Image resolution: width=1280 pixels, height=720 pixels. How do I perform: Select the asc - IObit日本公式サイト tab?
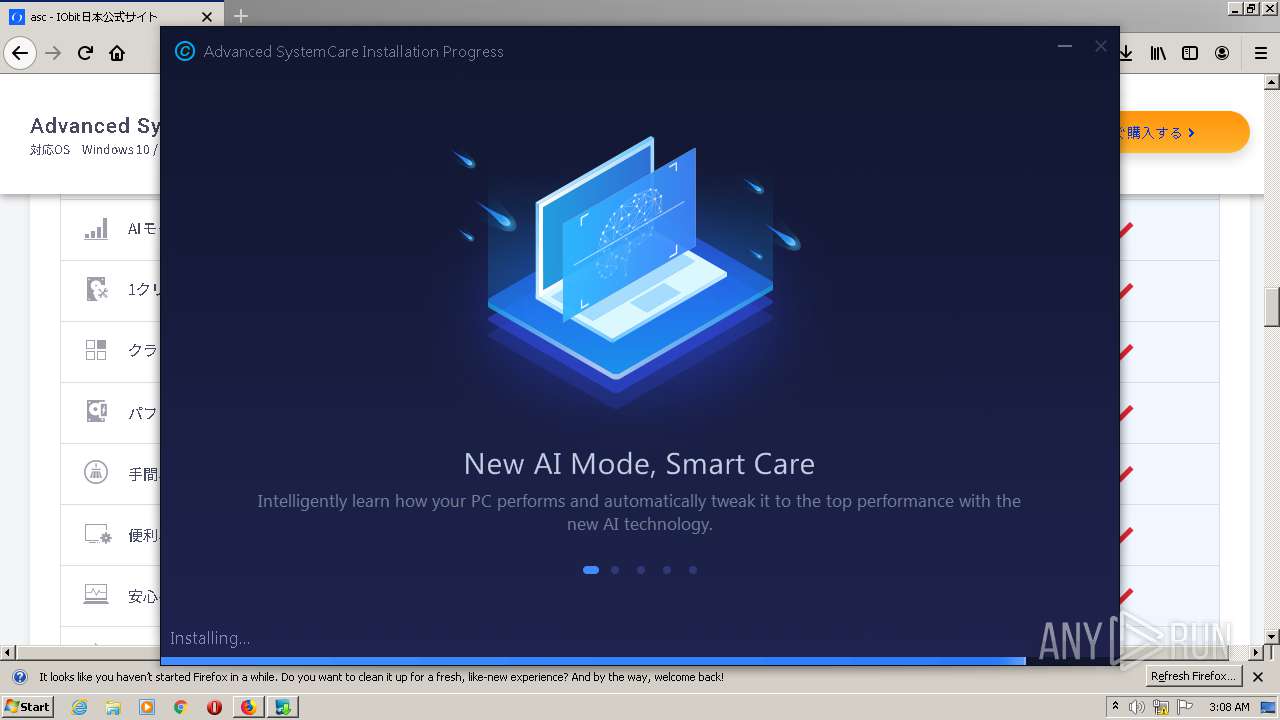pos(113,17)
